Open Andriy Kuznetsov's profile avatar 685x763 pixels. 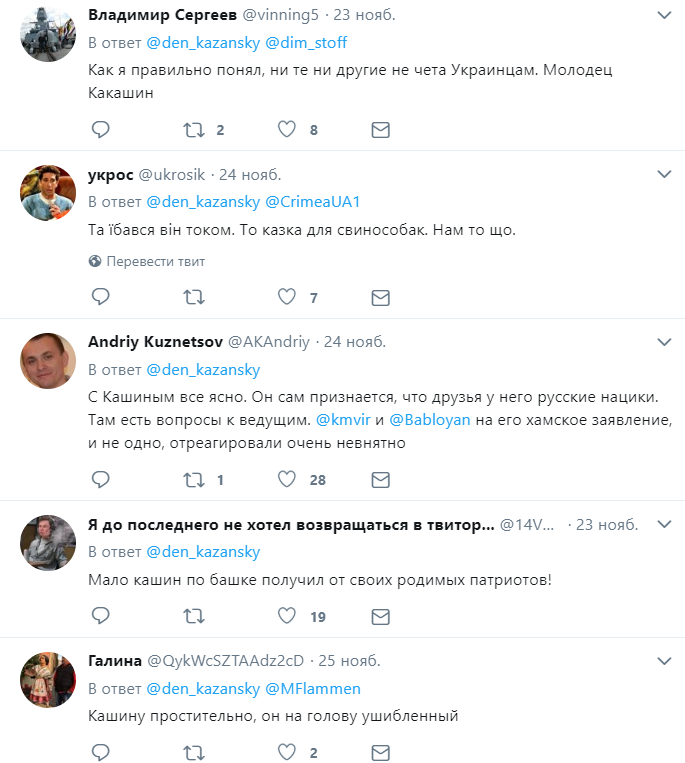click(x=48, y=360)
